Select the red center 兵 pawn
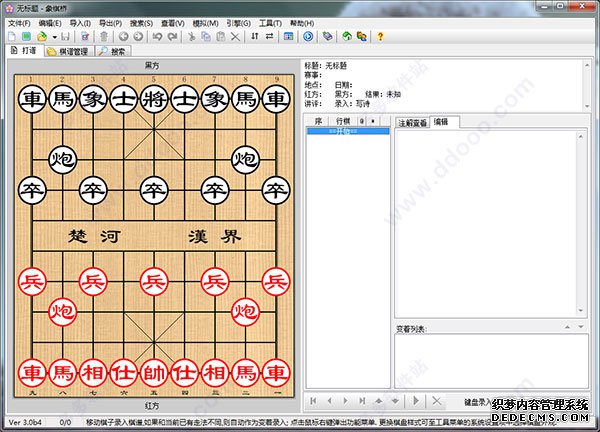Screen dimensions: 600x432 click(154, 282)
